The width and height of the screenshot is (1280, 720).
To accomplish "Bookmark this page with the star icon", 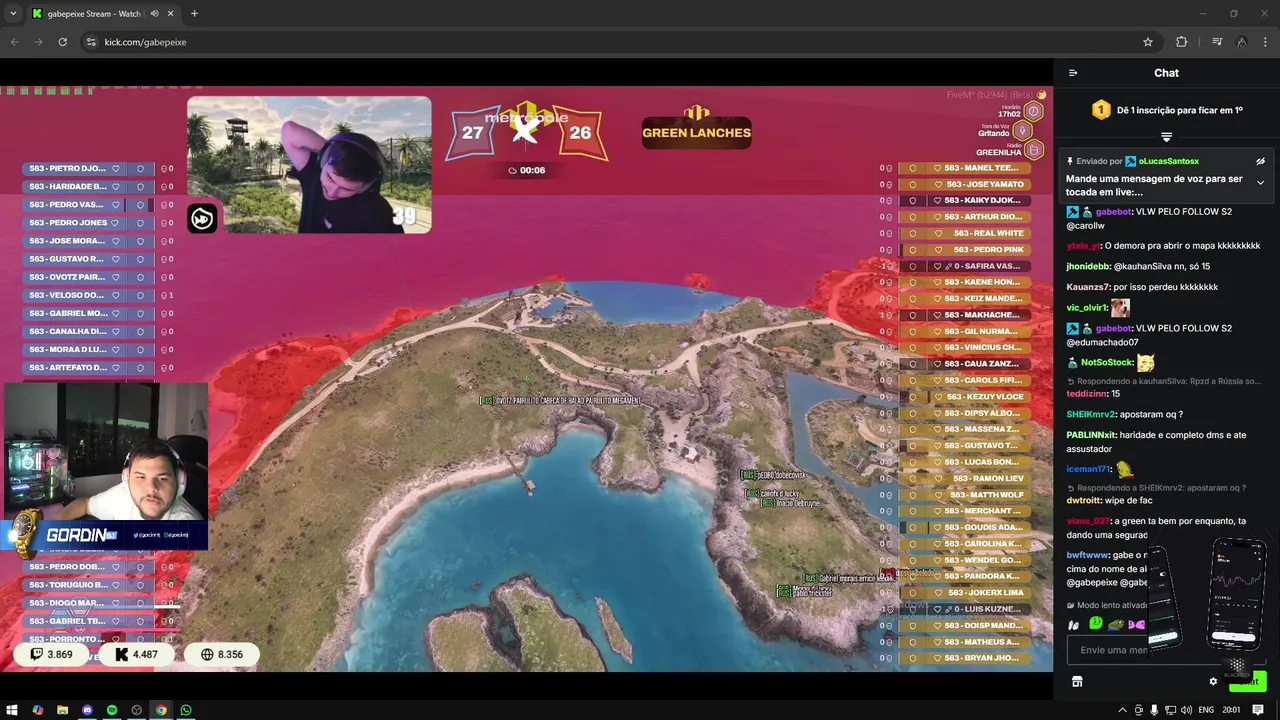I will coord(1148,42).
